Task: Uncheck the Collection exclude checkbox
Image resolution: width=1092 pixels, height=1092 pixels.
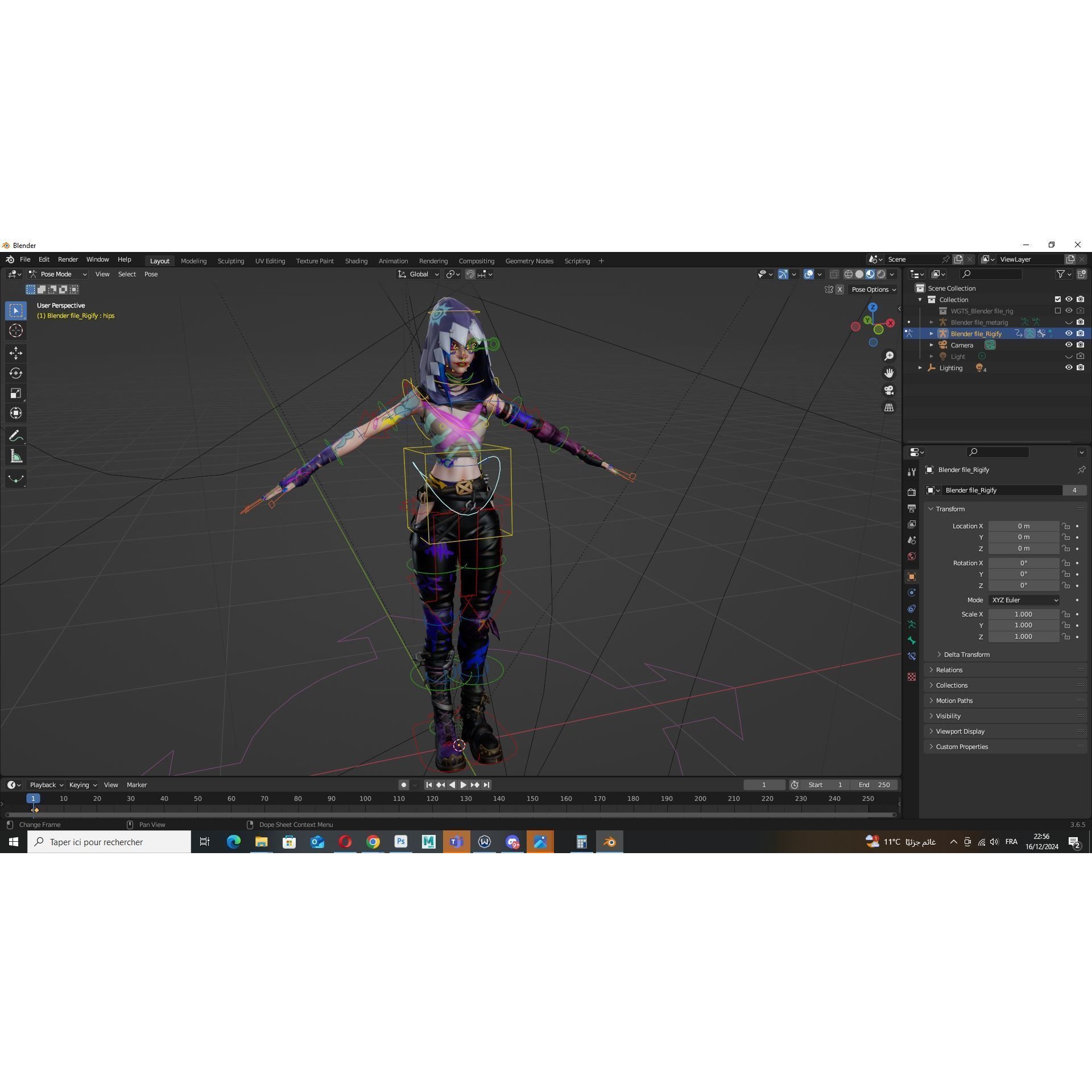Action: pyautogui.click(x=1057, y=299)
